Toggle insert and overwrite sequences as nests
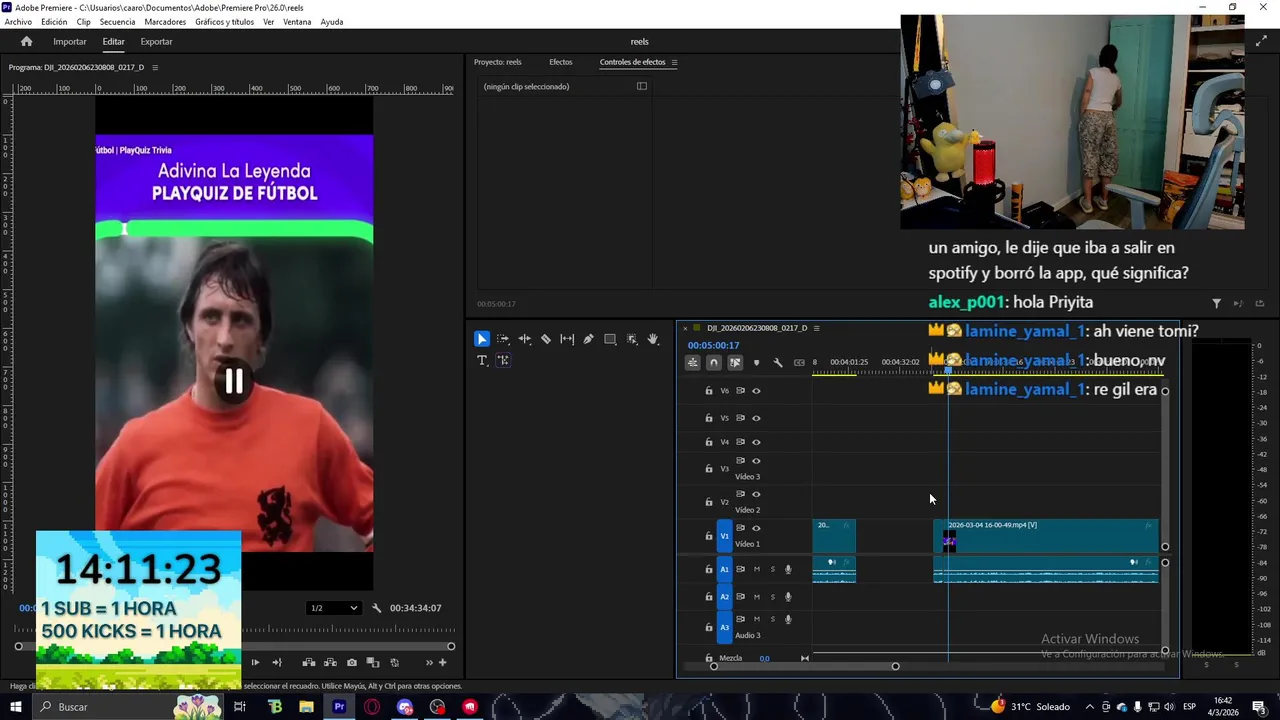Viewport: 1280px width, 720px height. (x=692, y=363)
